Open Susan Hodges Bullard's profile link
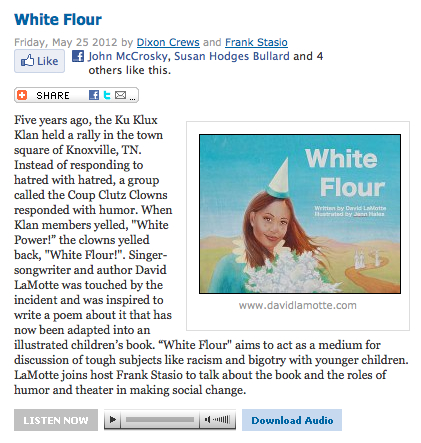The width and height of the screenshot is (421, 443). click(232, 56)
